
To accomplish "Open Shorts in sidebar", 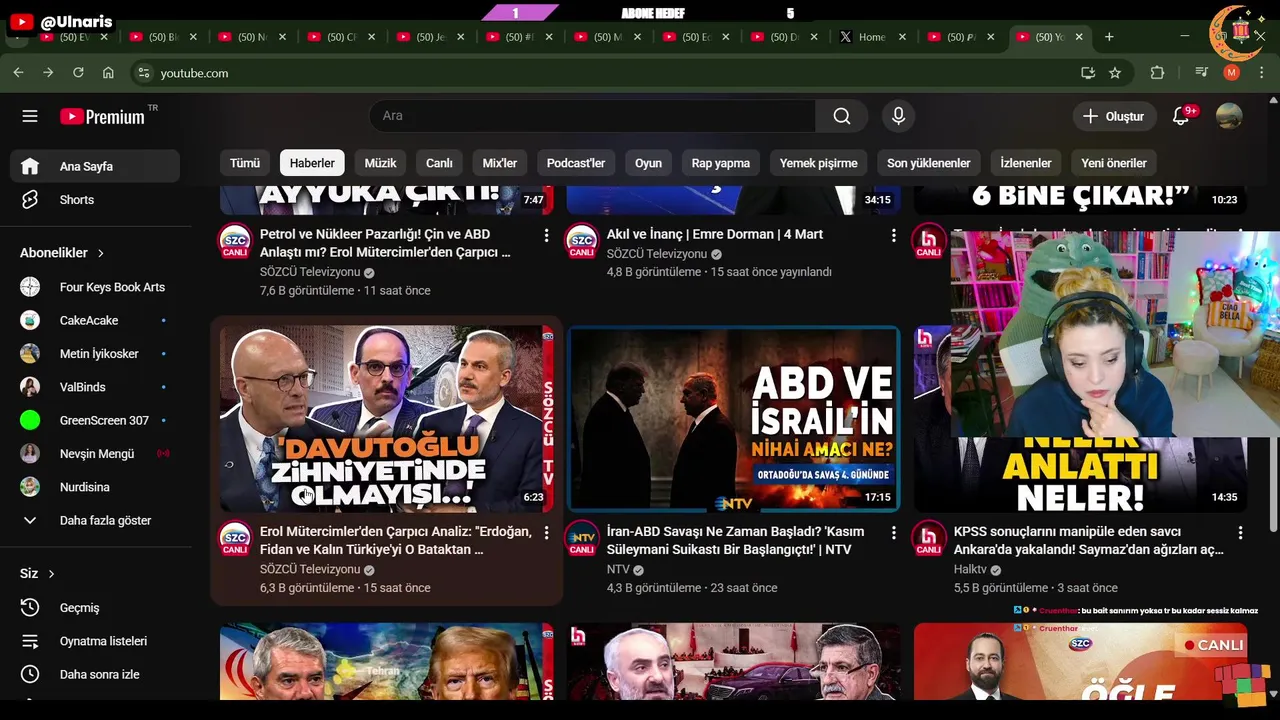I will click(95, 200).
